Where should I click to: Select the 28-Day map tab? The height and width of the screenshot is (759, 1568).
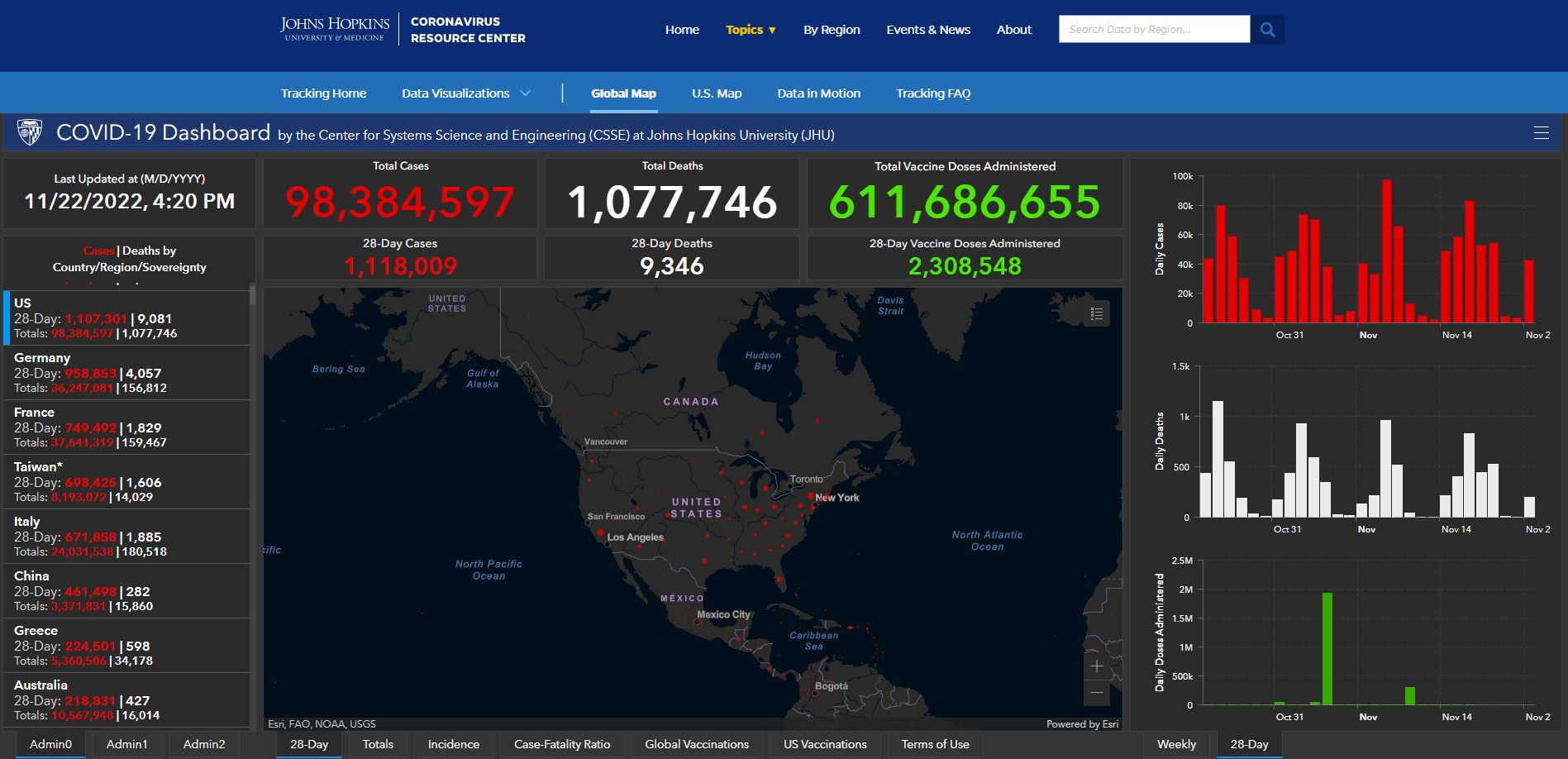point(309,744)
